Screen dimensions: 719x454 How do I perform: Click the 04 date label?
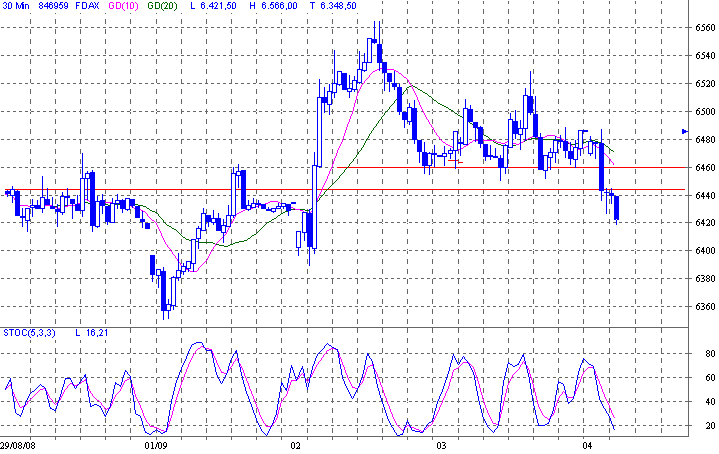point(587,446)
